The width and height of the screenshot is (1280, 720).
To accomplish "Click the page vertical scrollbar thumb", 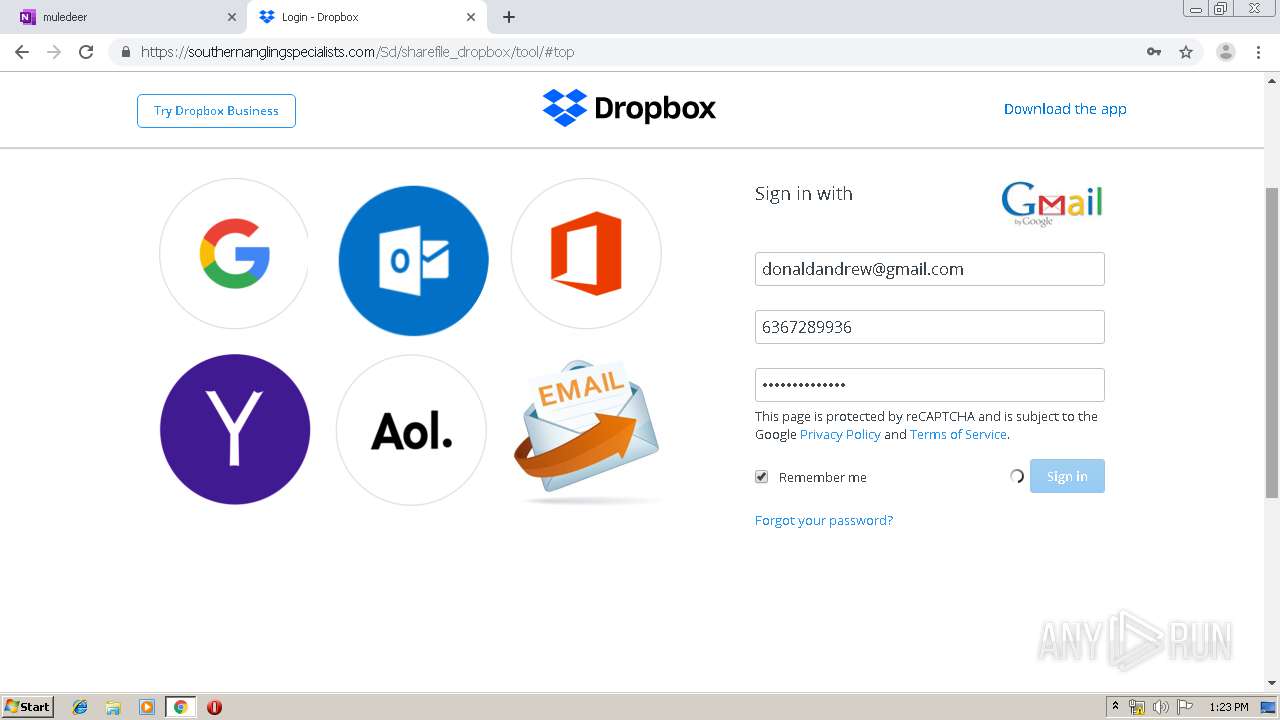I will 1272,342.
